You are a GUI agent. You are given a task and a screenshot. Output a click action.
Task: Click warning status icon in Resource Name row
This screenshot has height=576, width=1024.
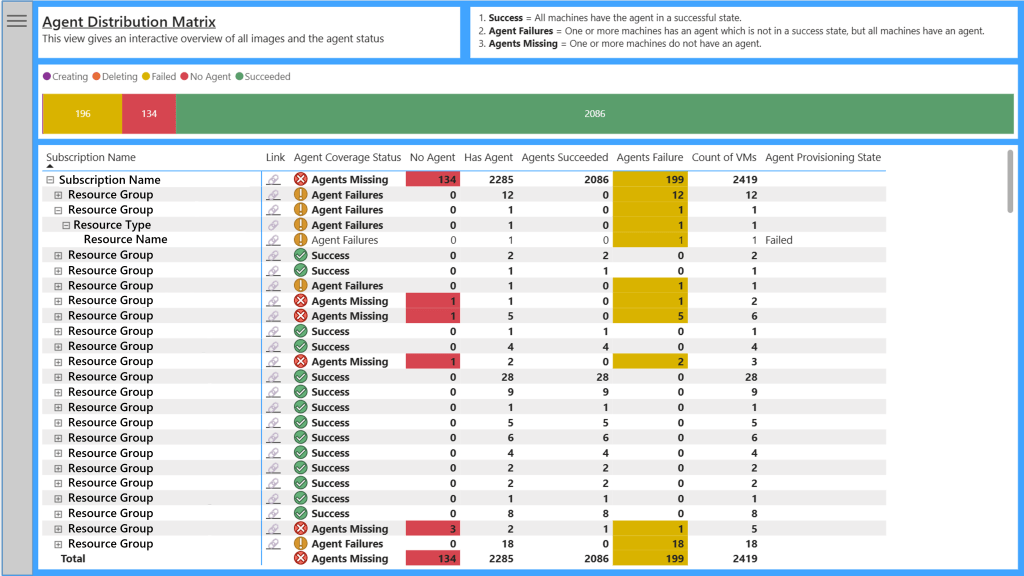click(x=301, y=240)
